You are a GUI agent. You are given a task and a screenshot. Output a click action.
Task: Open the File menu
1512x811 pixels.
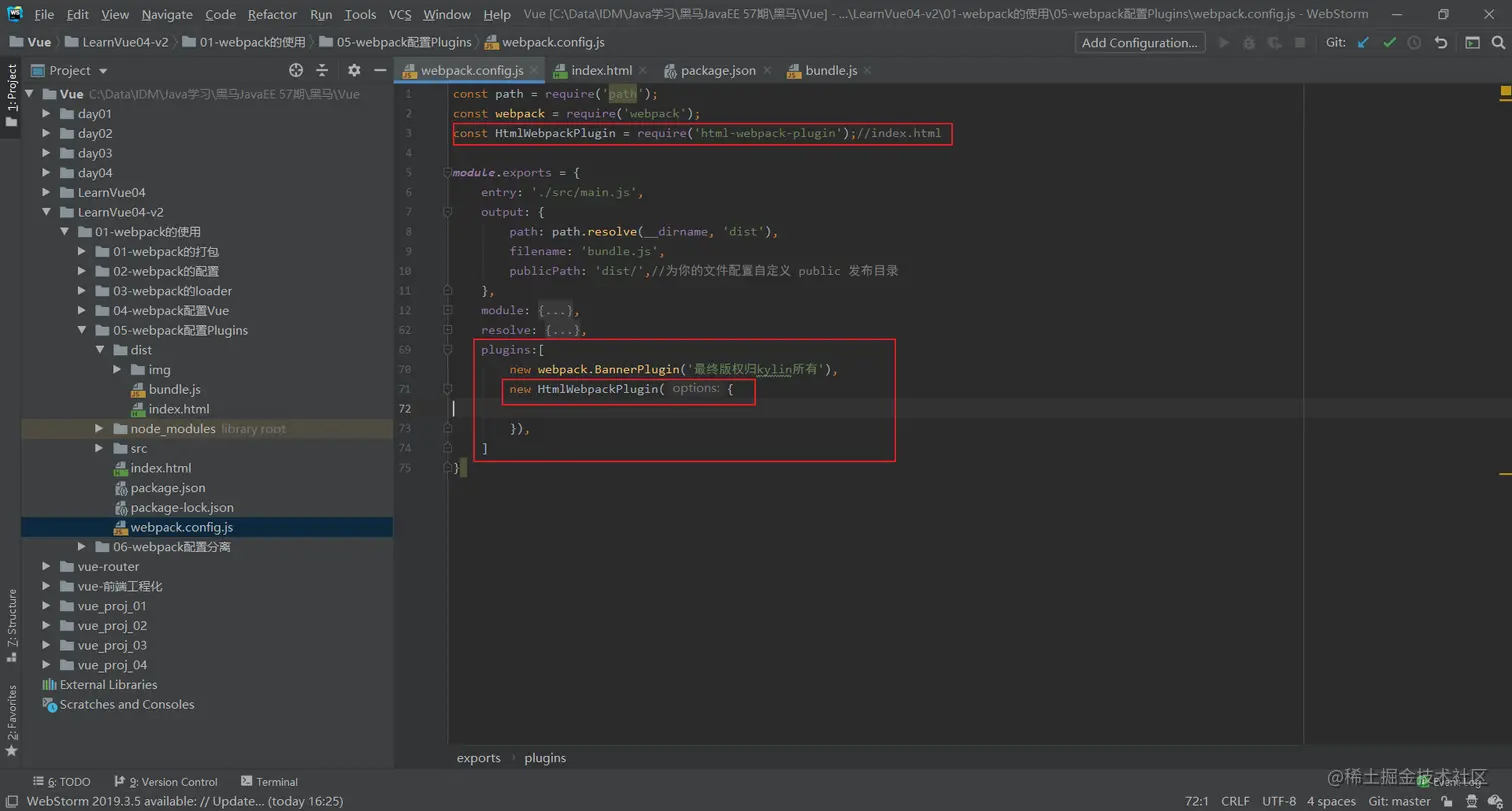coord(44,14)
